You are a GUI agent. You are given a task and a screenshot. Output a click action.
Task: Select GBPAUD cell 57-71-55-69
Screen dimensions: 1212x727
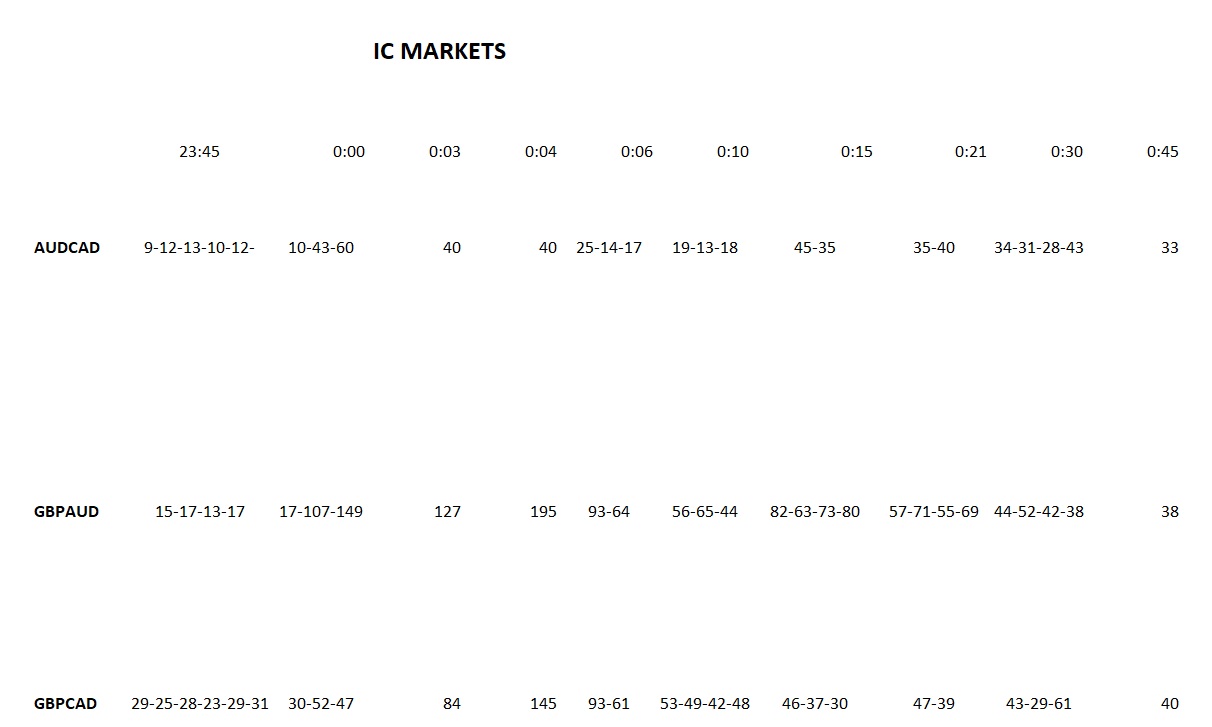point(934,512)
